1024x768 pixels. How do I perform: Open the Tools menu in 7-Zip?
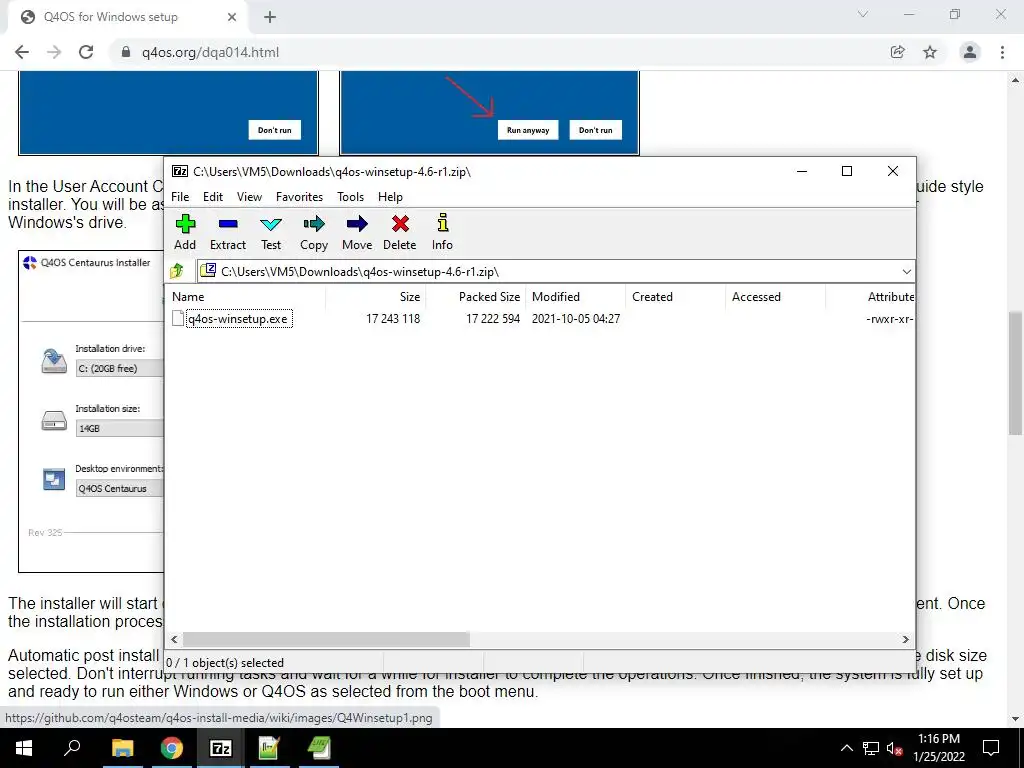tap(350, 197)
